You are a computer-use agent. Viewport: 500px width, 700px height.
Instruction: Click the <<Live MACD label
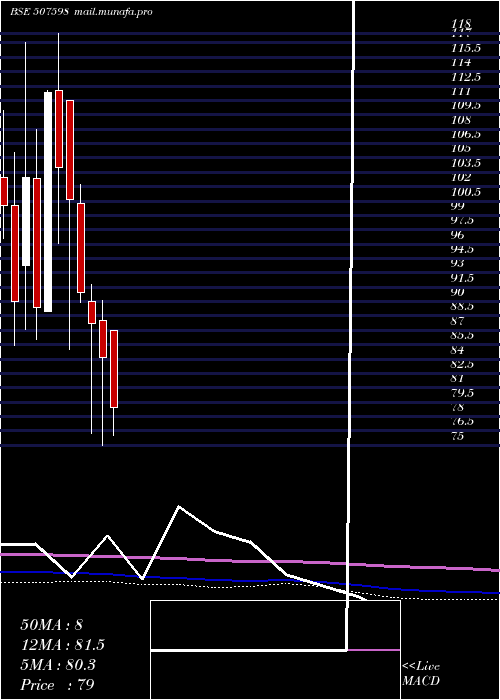(x=421, y=674)
